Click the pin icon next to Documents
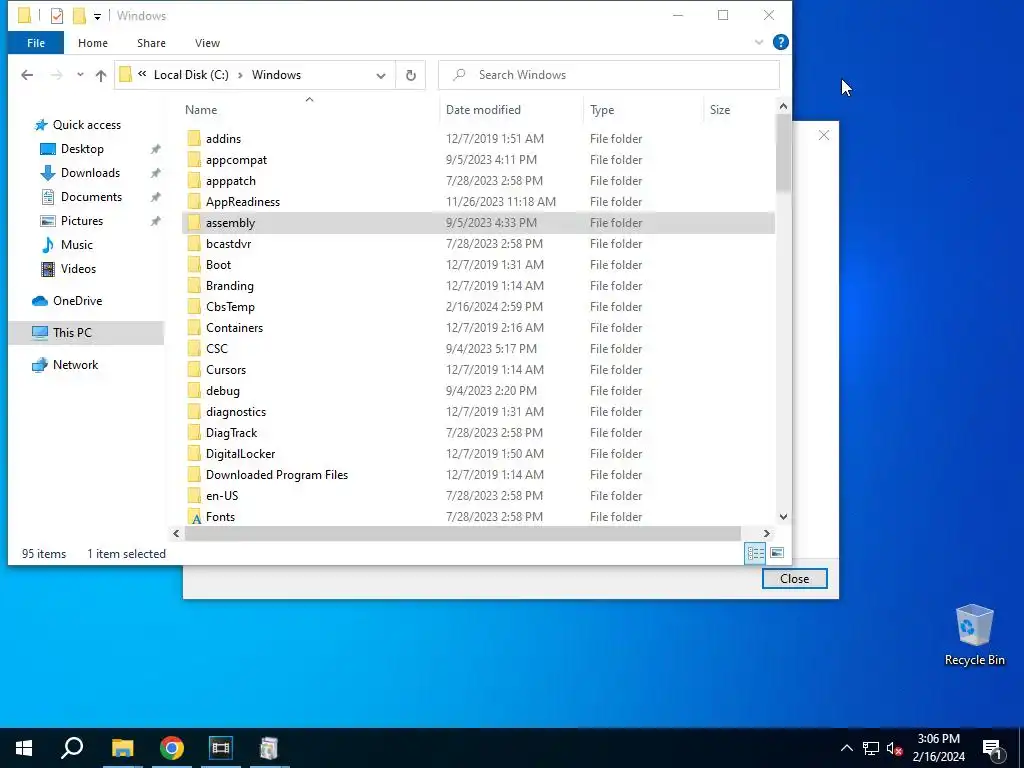Screen dimensions: 1024x768 coord(155,197)
